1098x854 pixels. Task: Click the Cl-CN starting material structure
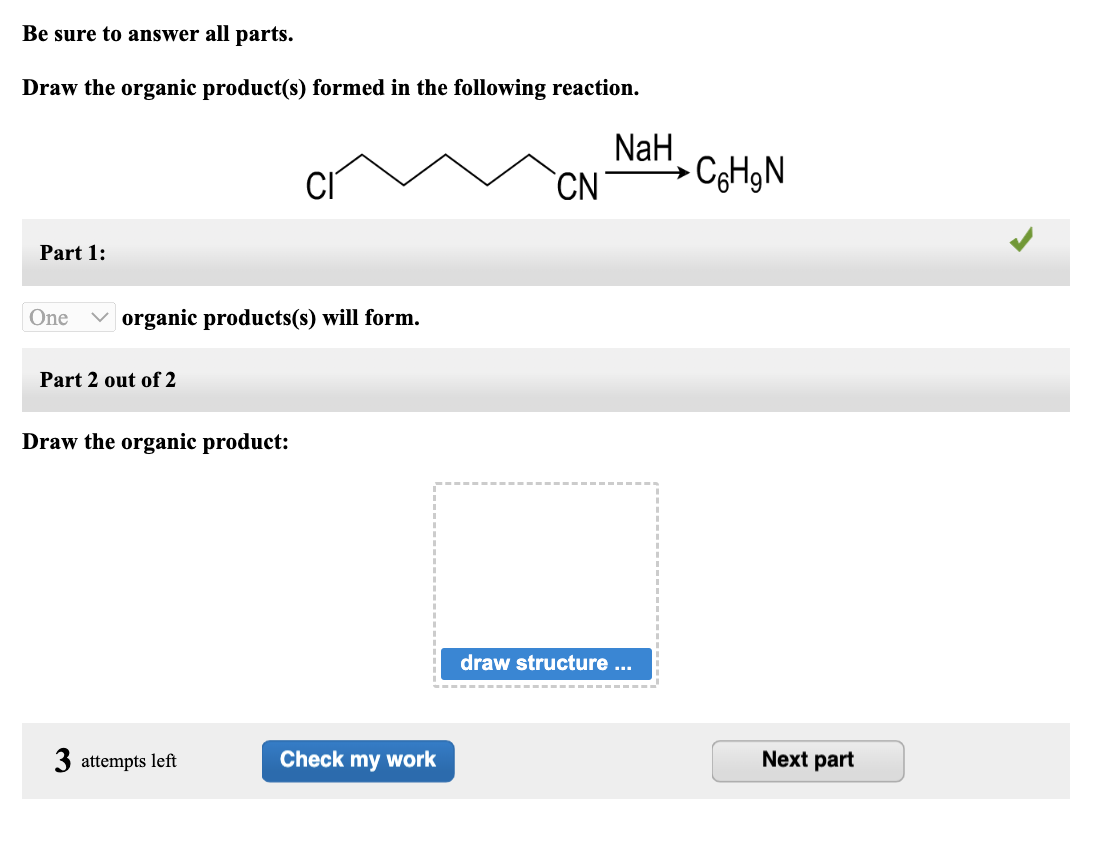pos(450,170)
